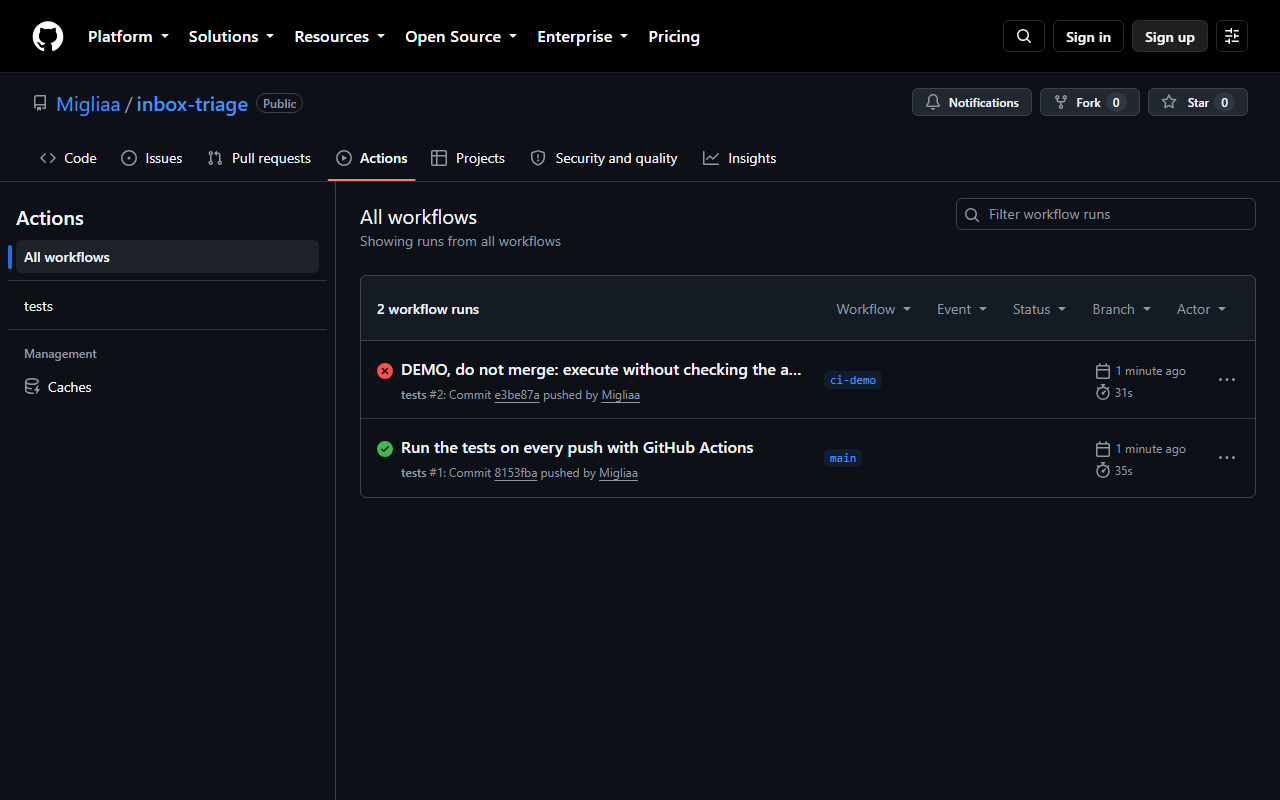Open the Pricing page
The image size is (1280, 800).
pos(674,36)
